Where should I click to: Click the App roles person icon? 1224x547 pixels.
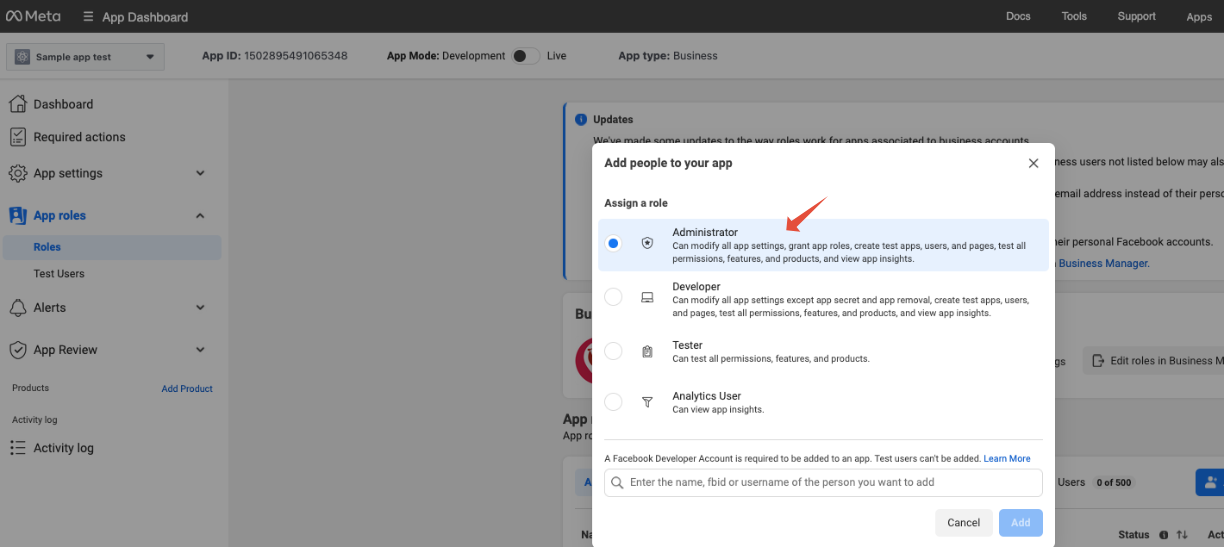point(17,215)
